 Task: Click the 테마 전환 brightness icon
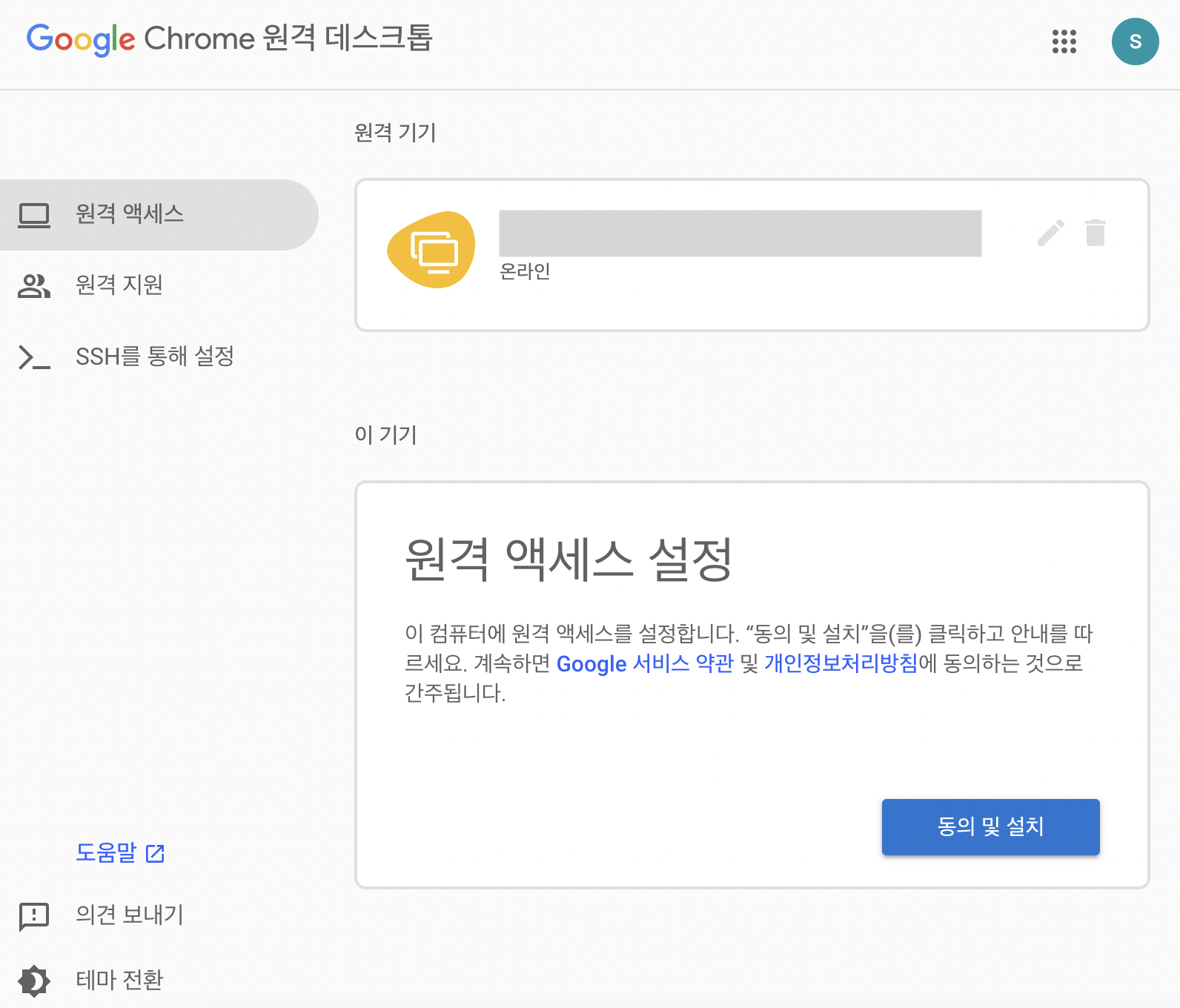click(34, 981)
